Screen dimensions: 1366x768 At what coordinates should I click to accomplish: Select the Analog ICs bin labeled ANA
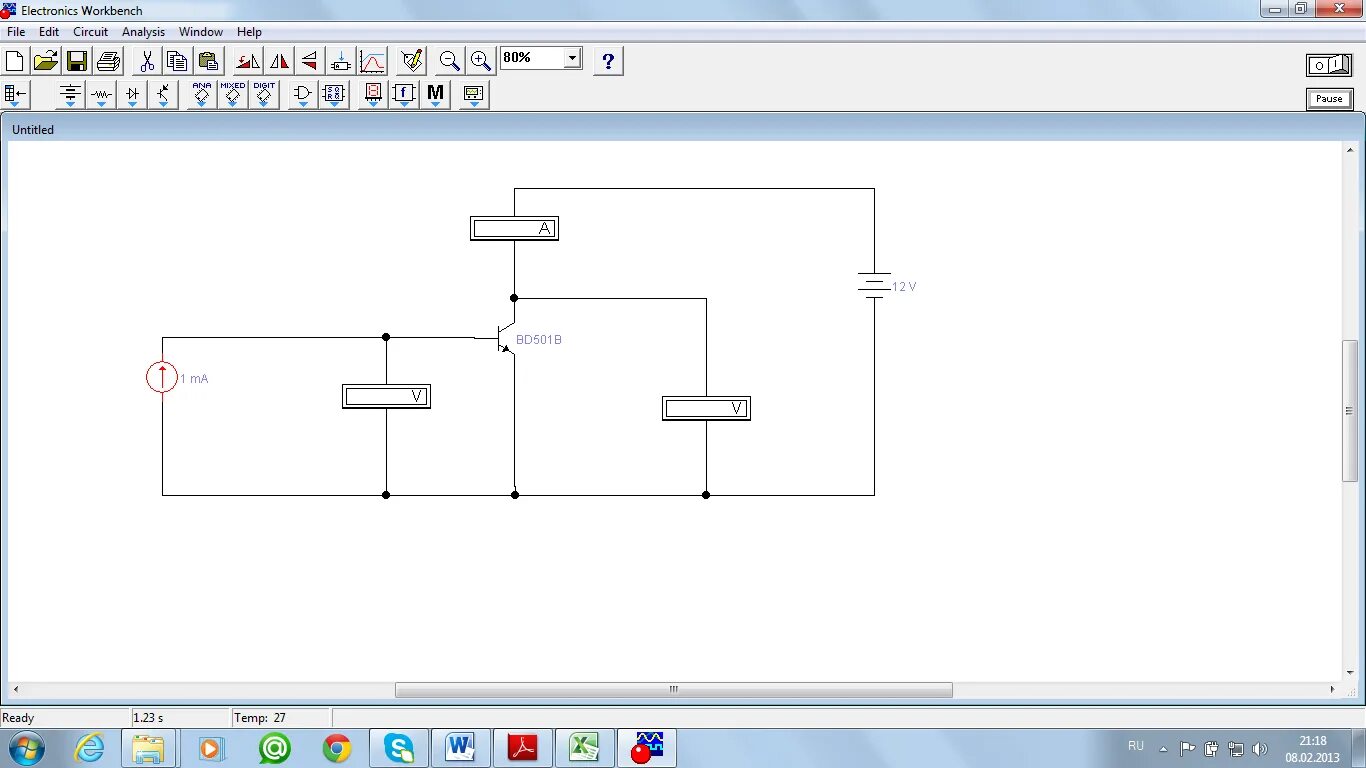(x=201, y=94)
